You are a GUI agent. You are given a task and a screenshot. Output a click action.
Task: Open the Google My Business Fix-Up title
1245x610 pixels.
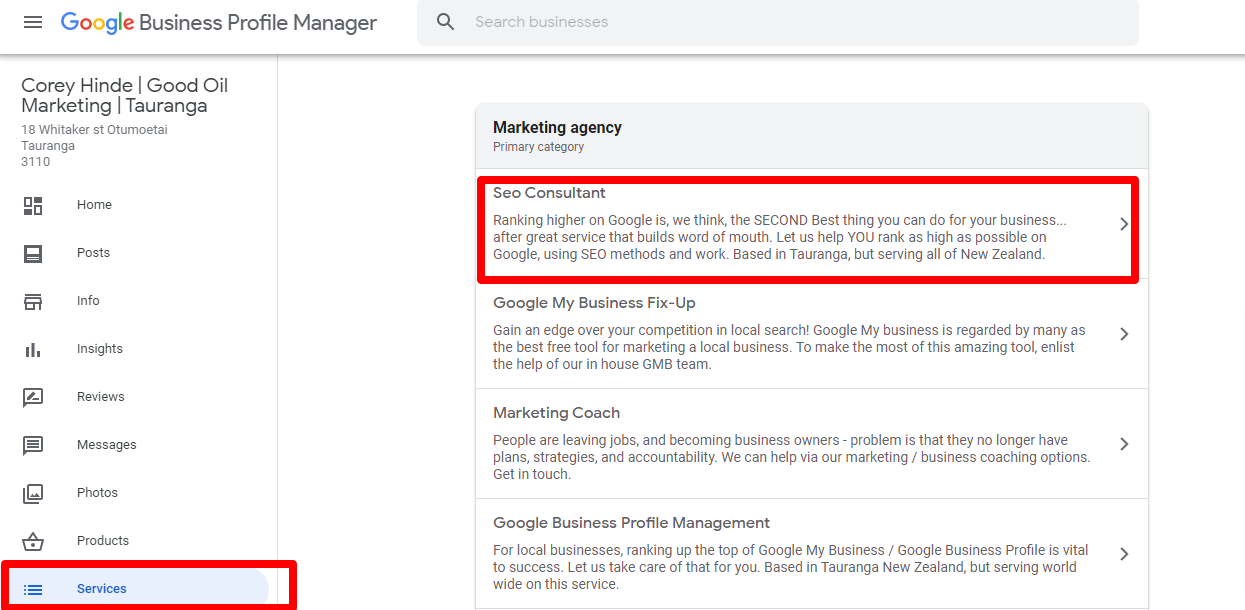tap(594, 303)
